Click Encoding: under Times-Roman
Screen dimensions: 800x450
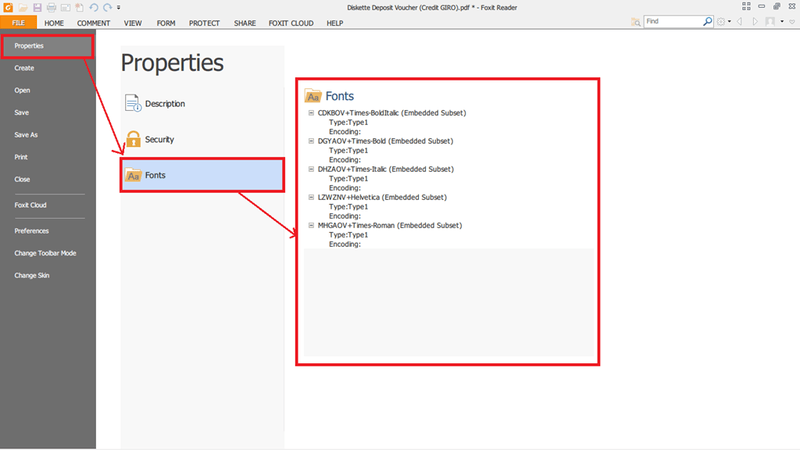[345, 244]
